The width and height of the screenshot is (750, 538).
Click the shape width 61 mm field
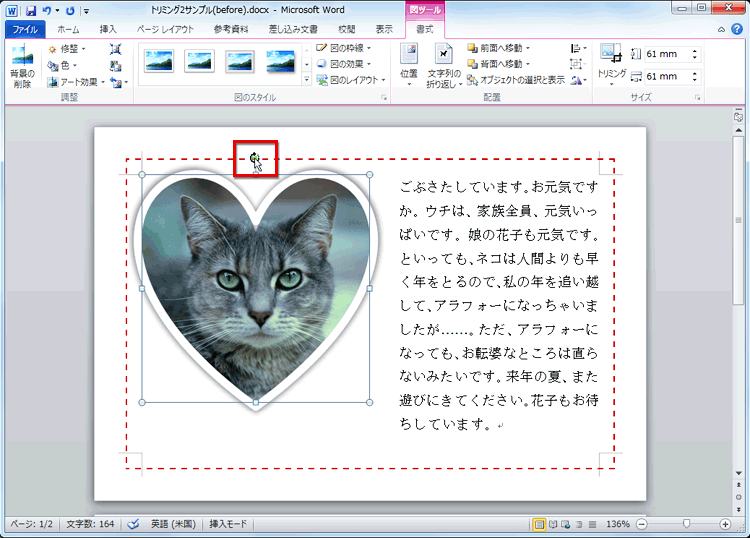point(667,77)
